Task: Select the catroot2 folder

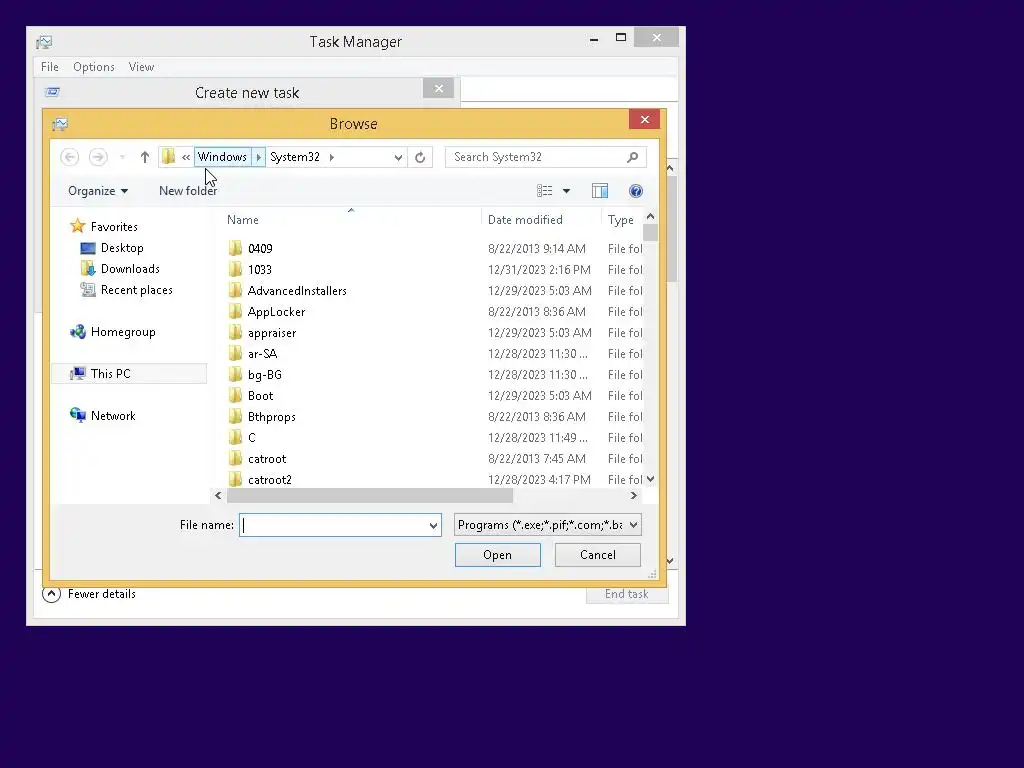Action: (270, 479)
